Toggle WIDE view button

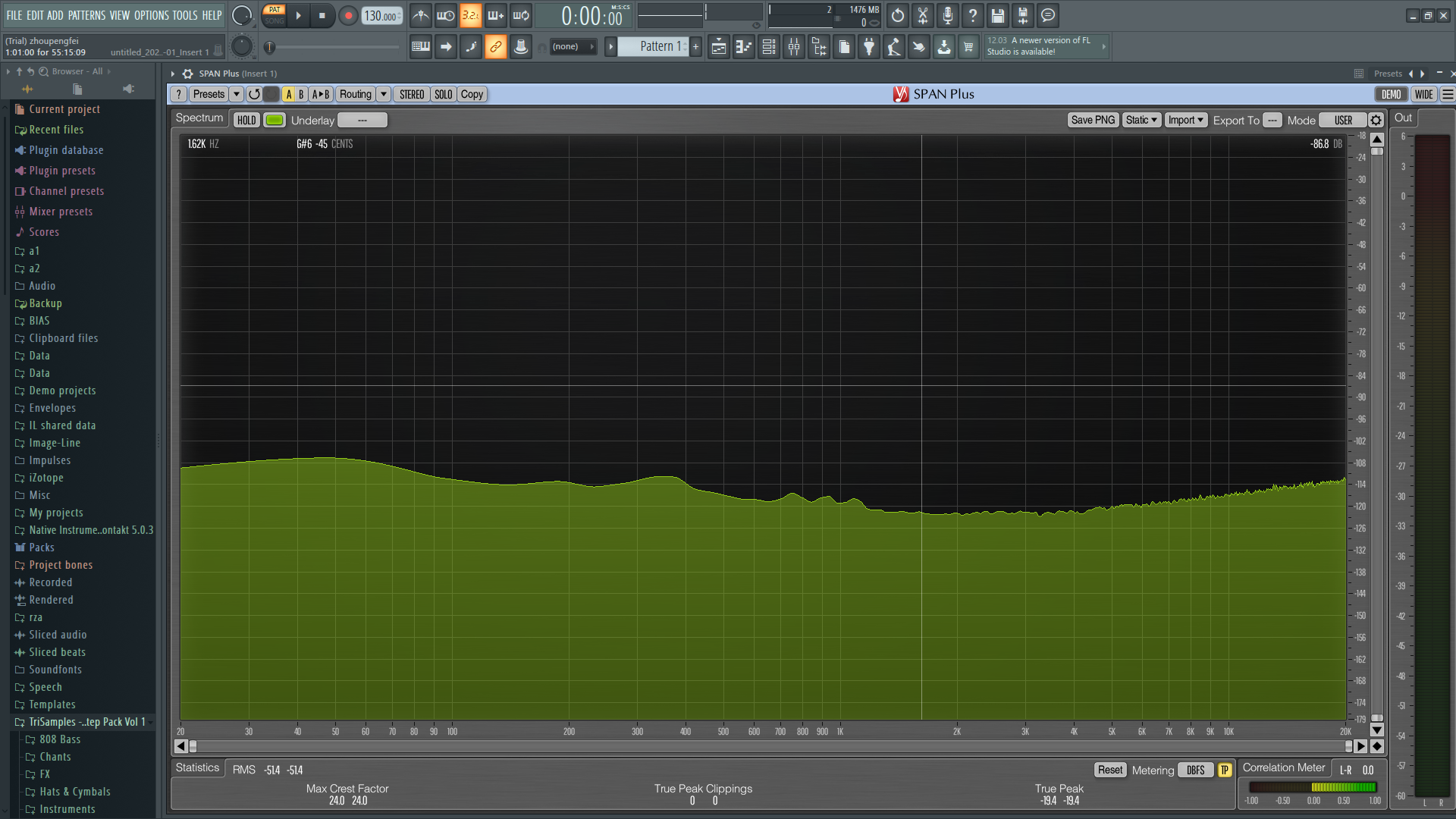[1423, 94]
